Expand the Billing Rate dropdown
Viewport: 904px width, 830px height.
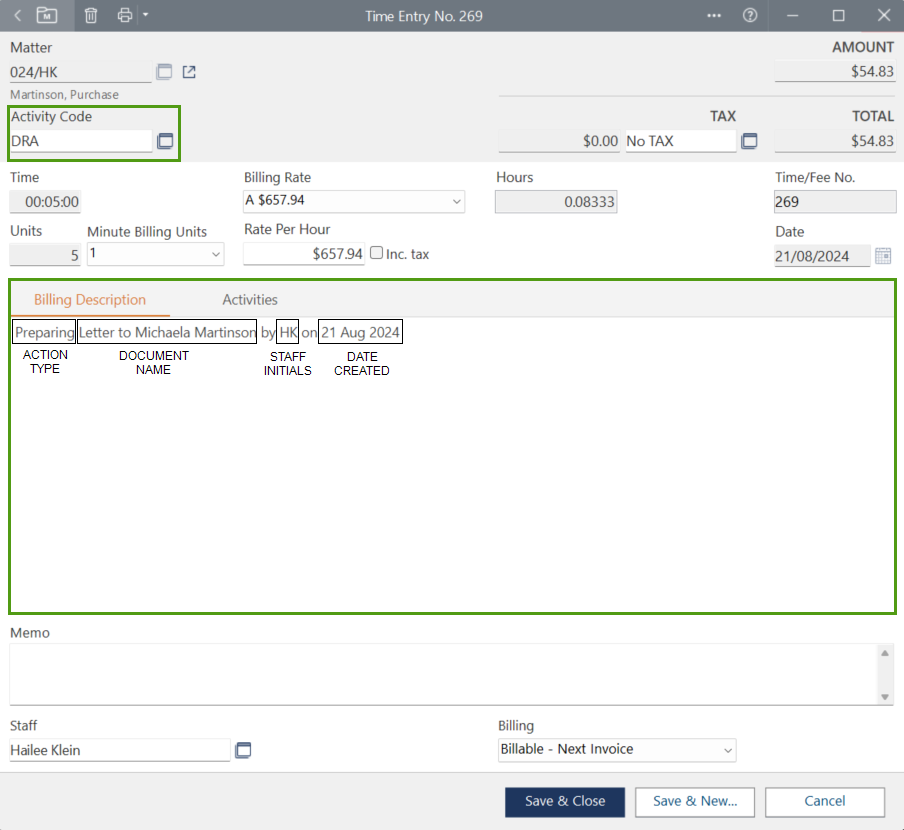(457, 202)
